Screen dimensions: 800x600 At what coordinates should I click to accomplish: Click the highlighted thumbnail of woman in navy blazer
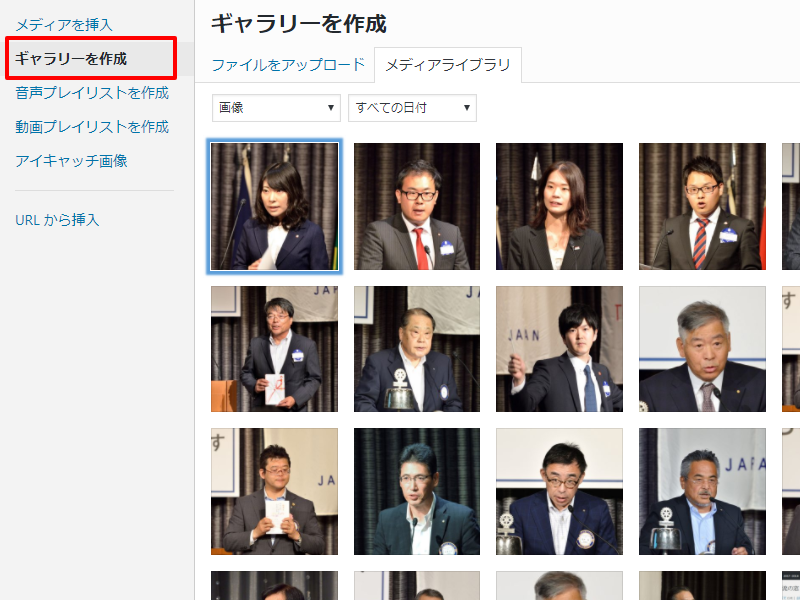click(x=274, y=206)
